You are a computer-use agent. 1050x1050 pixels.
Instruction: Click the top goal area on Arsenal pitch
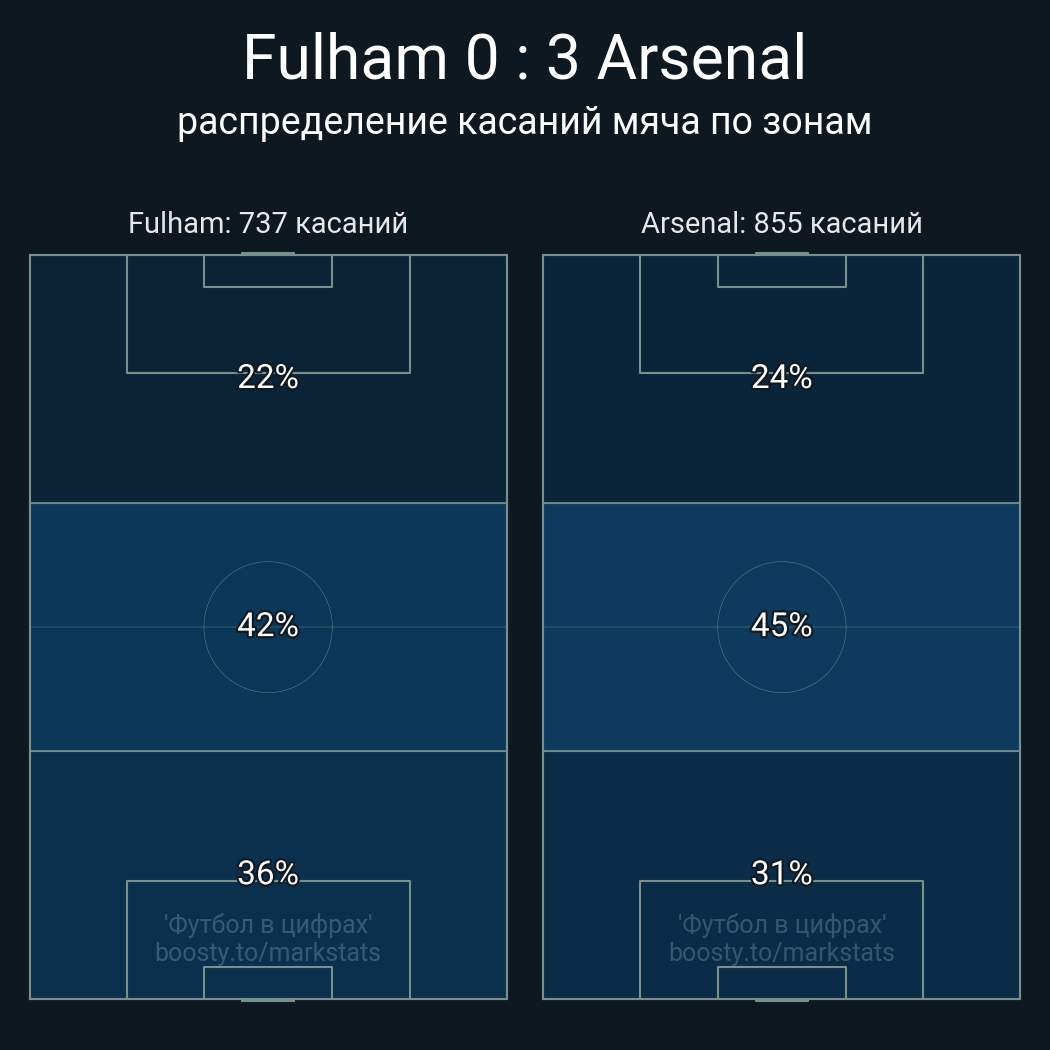pos(781,271)
